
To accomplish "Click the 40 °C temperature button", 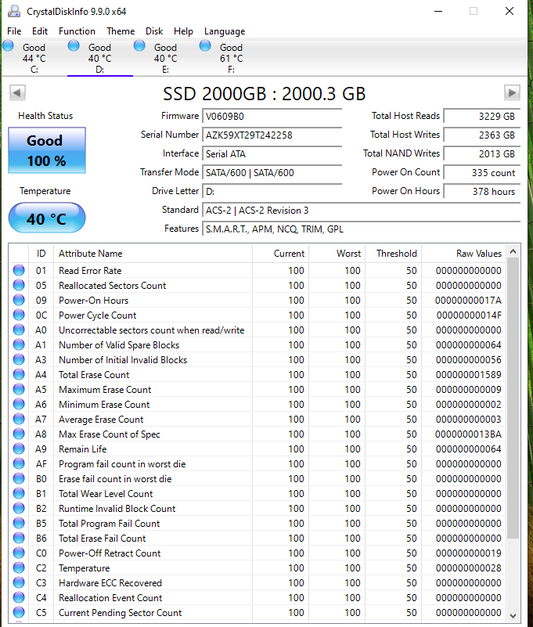I will pos(47,218).
